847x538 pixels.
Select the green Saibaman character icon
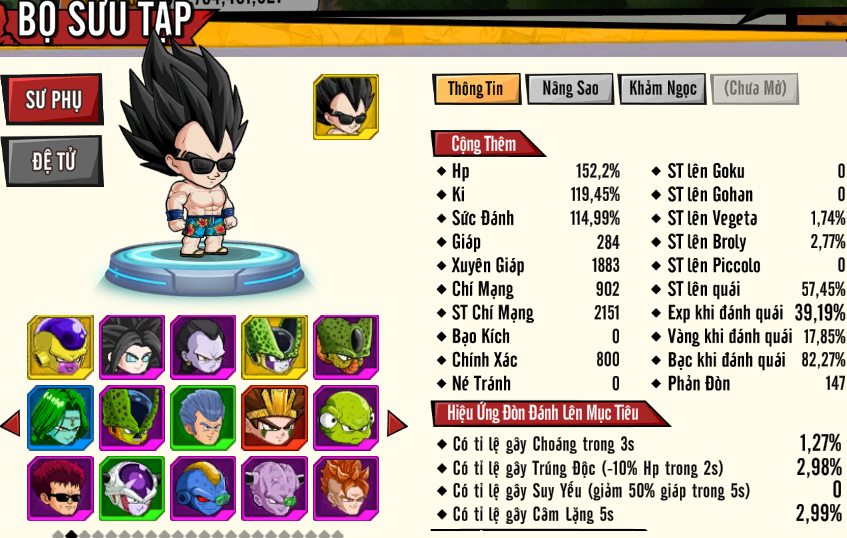coord(346,418)
